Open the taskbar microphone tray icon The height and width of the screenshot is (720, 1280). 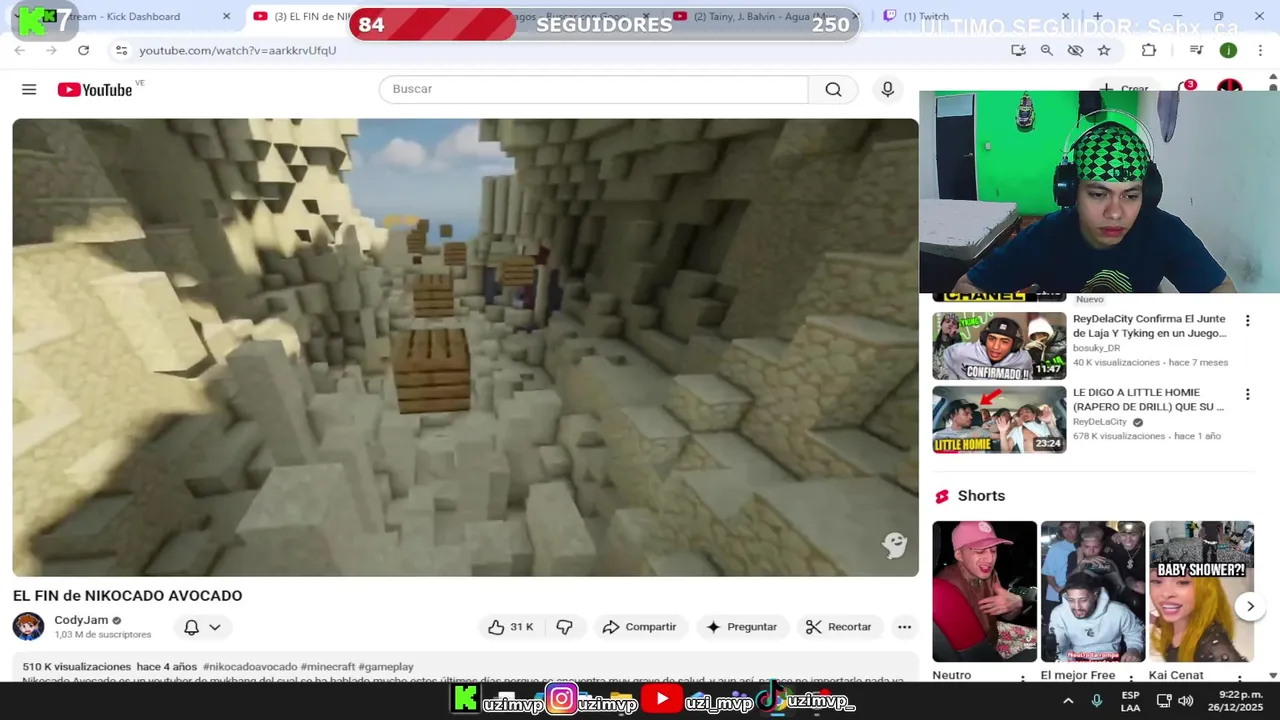(x=1097, y=702)
